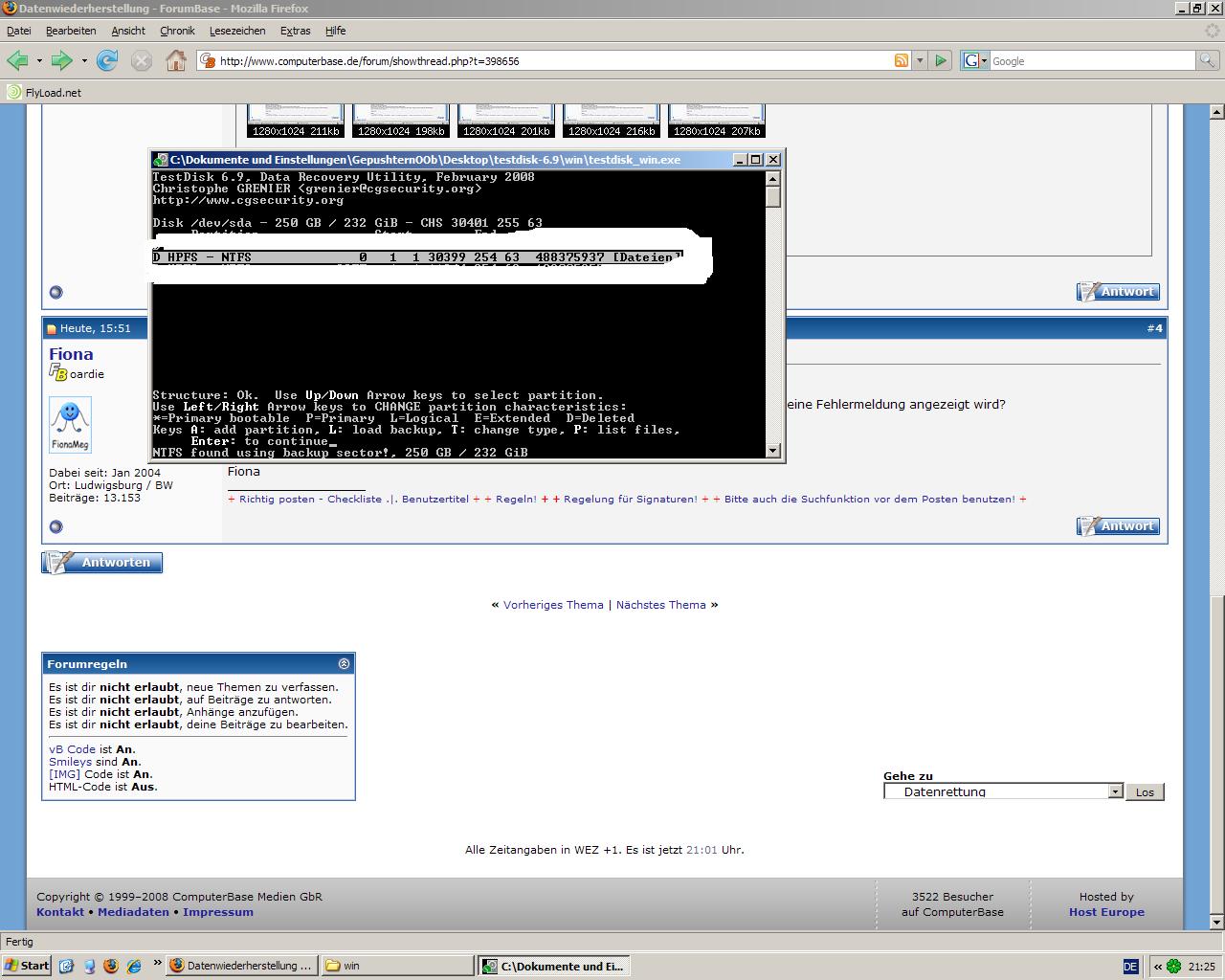The height and width of the screenshot is (980, 1225).
Task: Open the 1280x1024 198kb thumbnail
Action: click(401, 121)
